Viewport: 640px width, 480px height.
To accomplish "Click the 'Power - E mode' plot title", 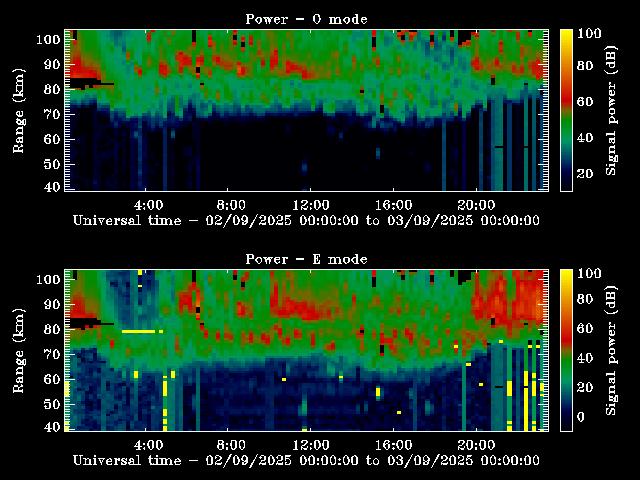I will 306,259.
